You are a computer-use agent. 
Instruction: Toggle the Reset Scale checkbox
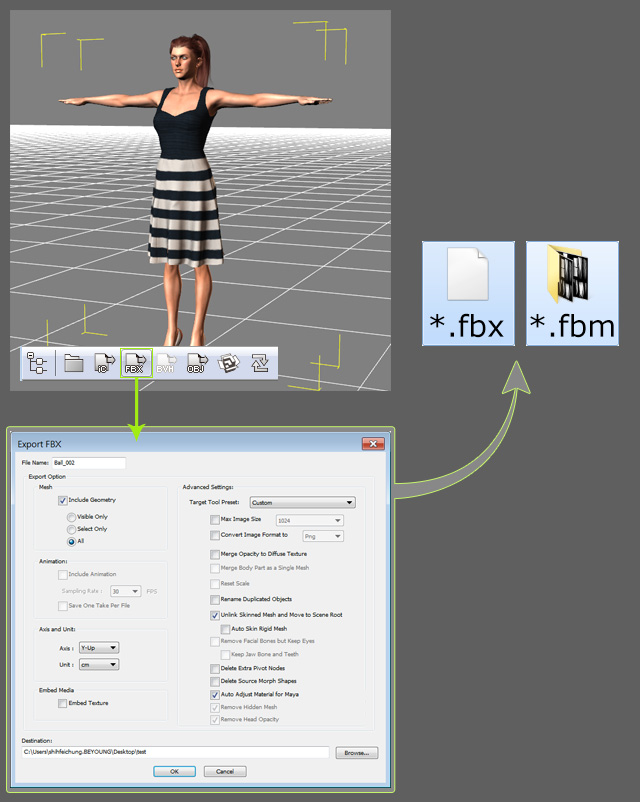(215, 584)
